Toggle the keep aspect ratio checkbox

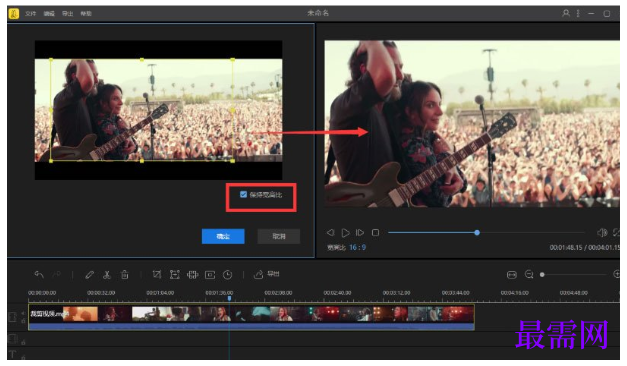(x=243, y=194)
